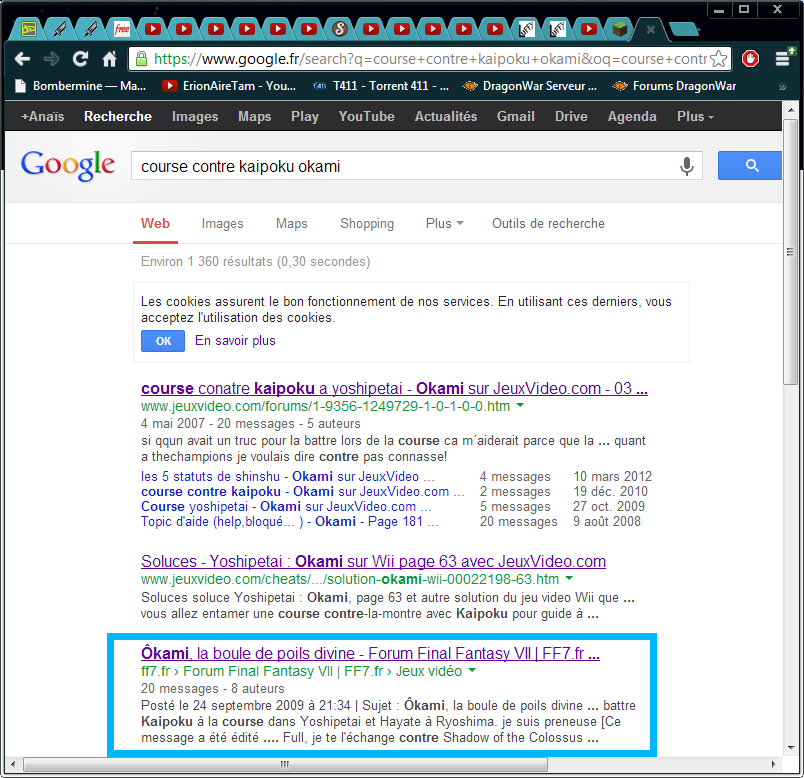Switch to the tab with the 'free' favicon
804x778 pixels.
click(122, 29)
